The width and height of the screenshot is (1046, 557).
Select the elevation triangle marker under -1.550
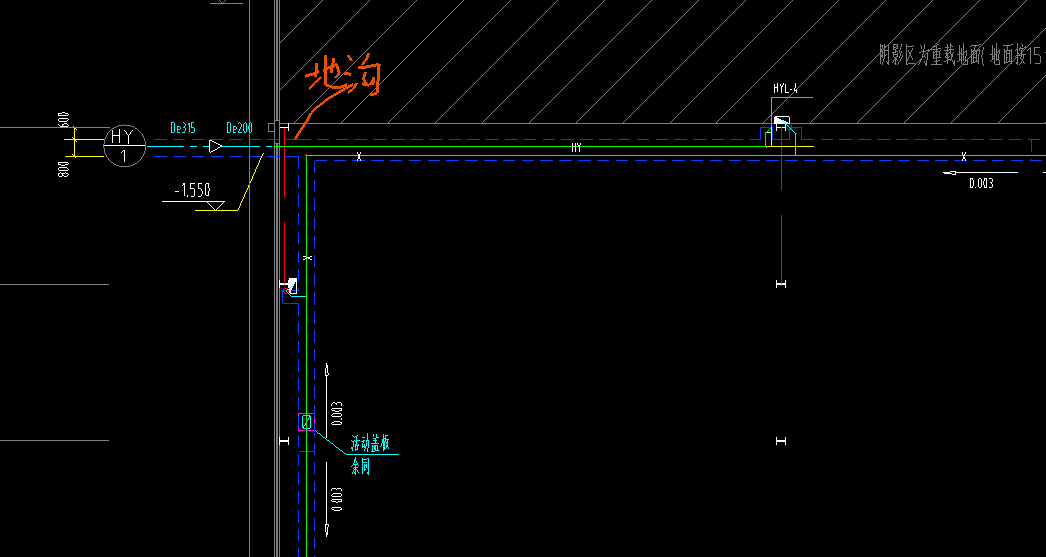click(x=215, y=205)
